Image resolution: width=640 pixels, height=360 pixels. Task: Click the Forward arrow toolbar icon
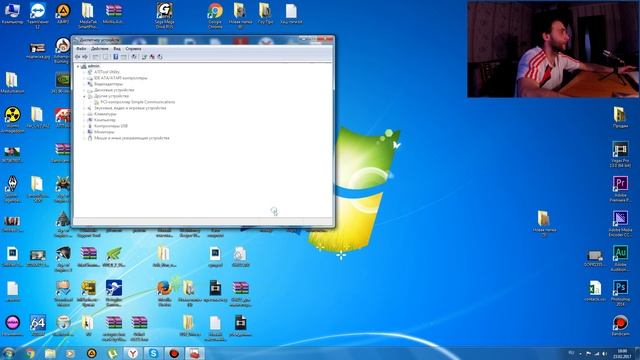coord(85,57)
